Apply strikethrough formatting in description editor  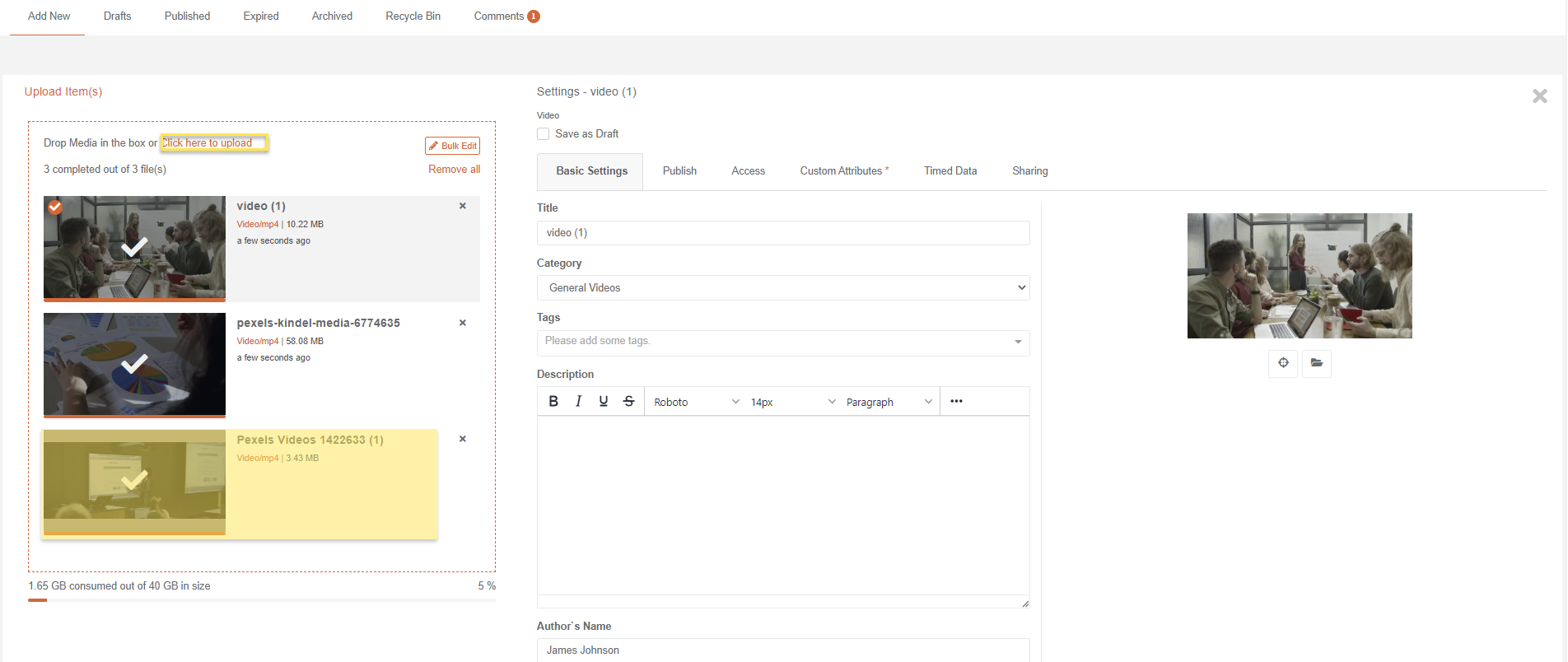pyautogui.click(x=628, y=401)
